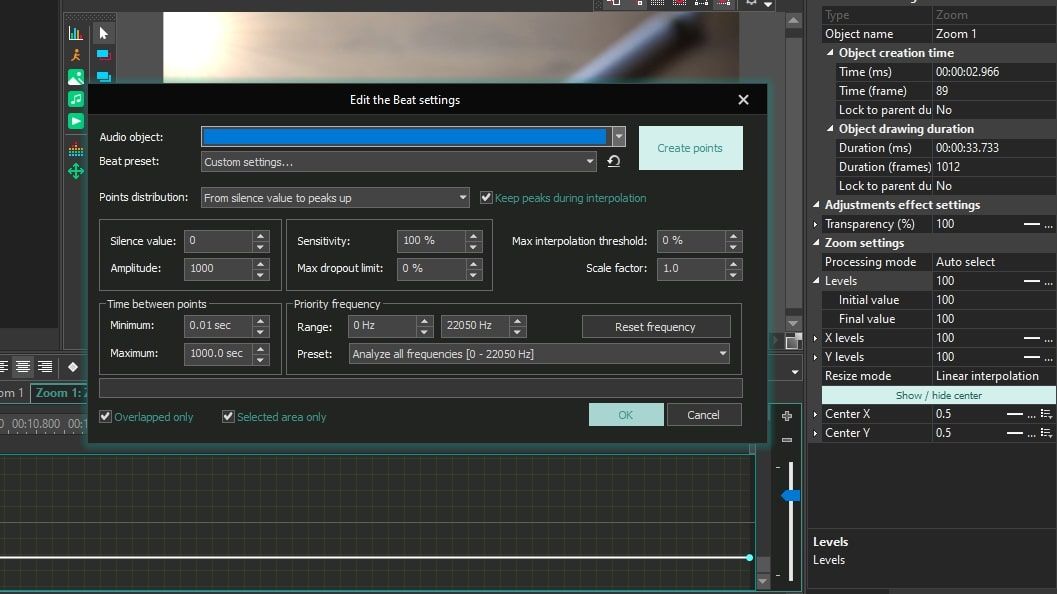Screen dimensions: 1057x594
Task: Open the Beat preset Custom settings dropdown
Action: [x=588, y=161]
